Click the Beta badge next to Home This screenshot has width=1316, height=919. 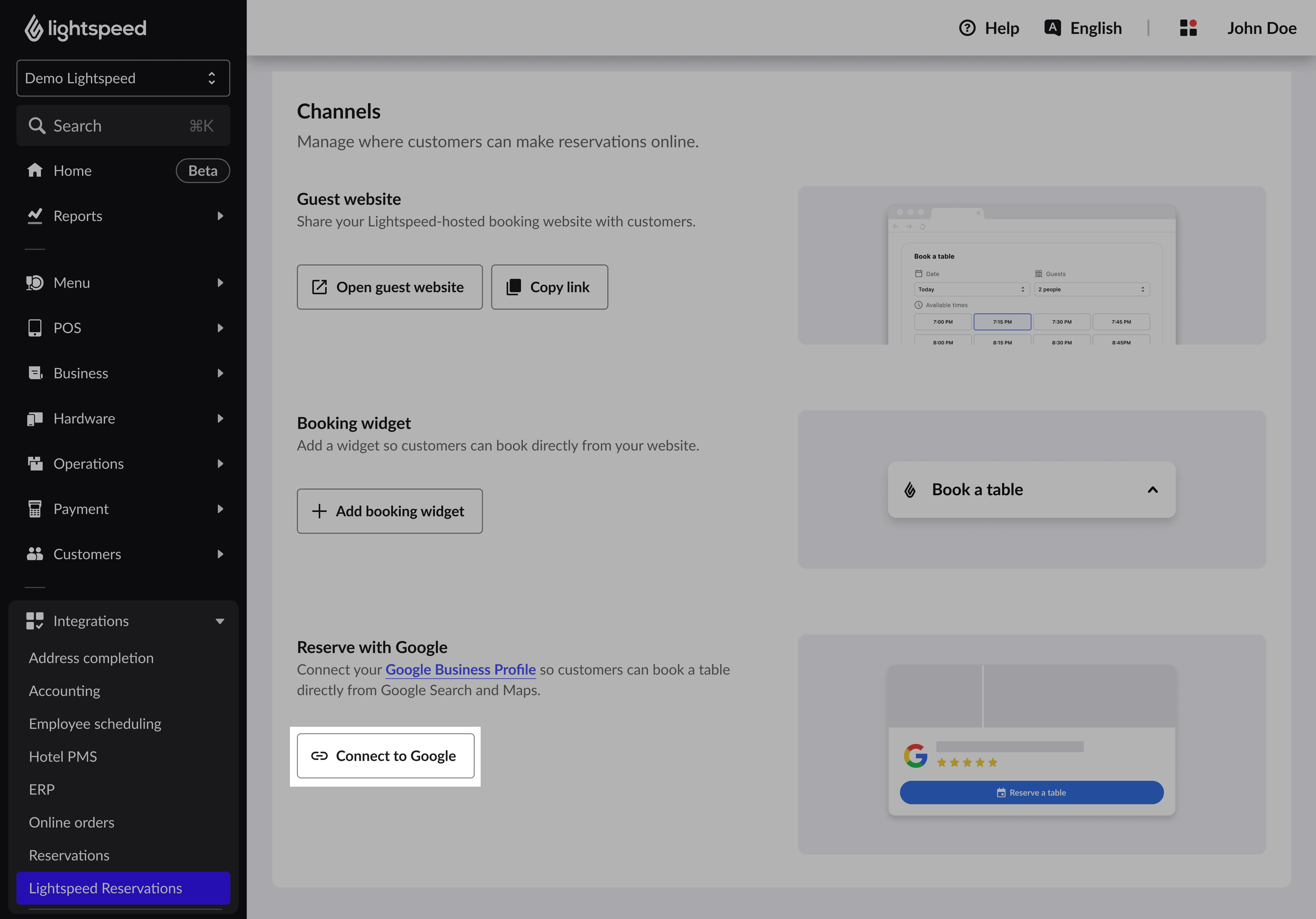pos(203,171)
